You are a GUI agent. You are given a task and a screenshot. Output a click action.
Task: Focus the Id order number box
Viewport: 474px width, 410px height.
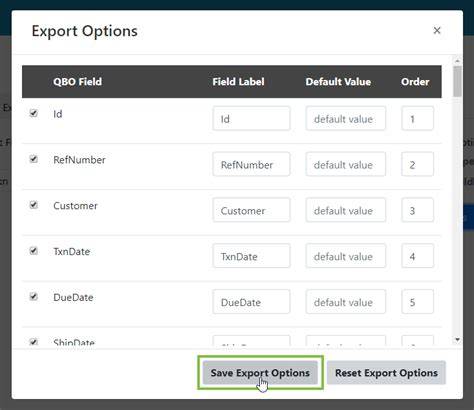[417, 118]
